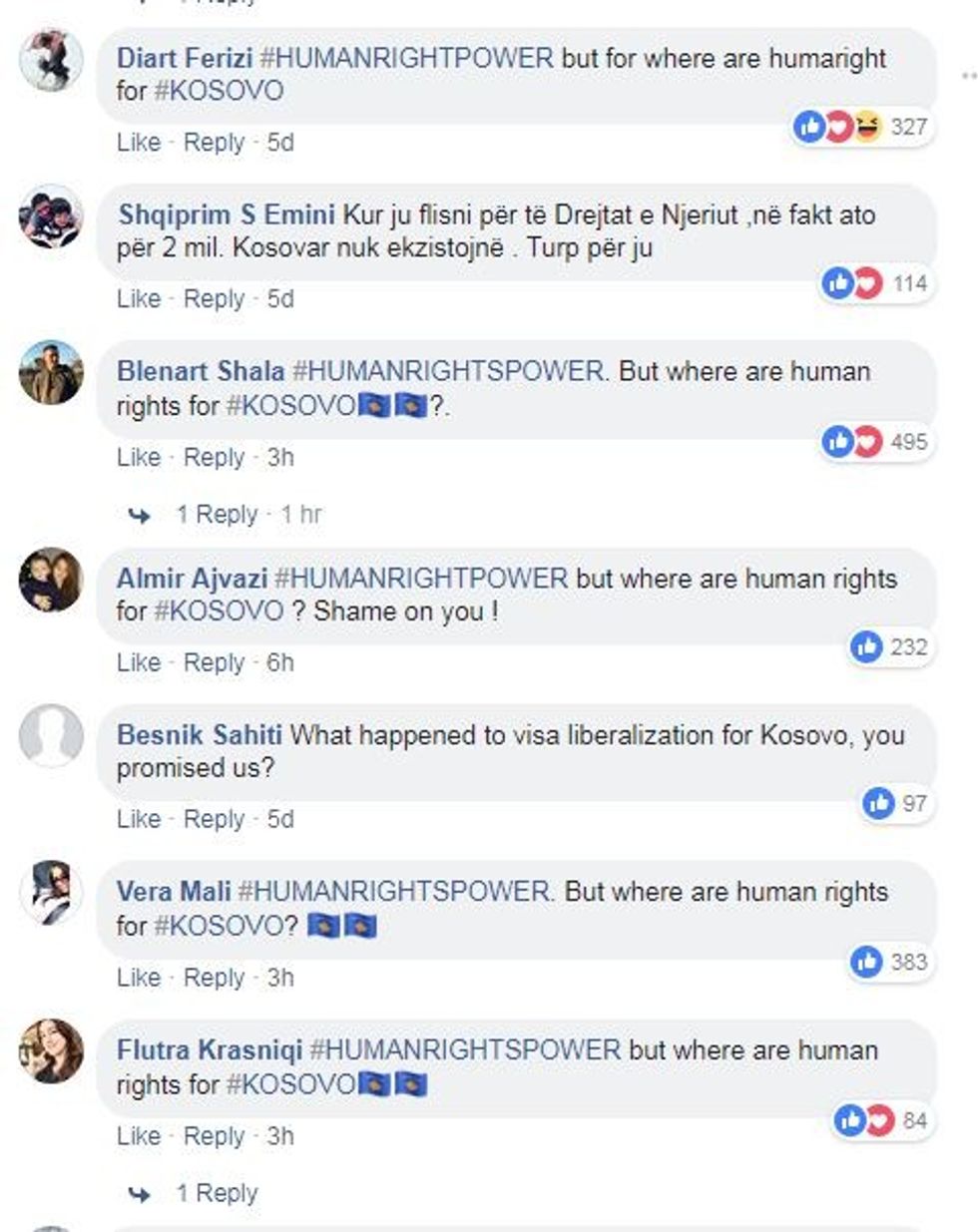Click Blenart Shala's profile picture
Viewport: 978px width, 1232px height.
pos(51,373)
